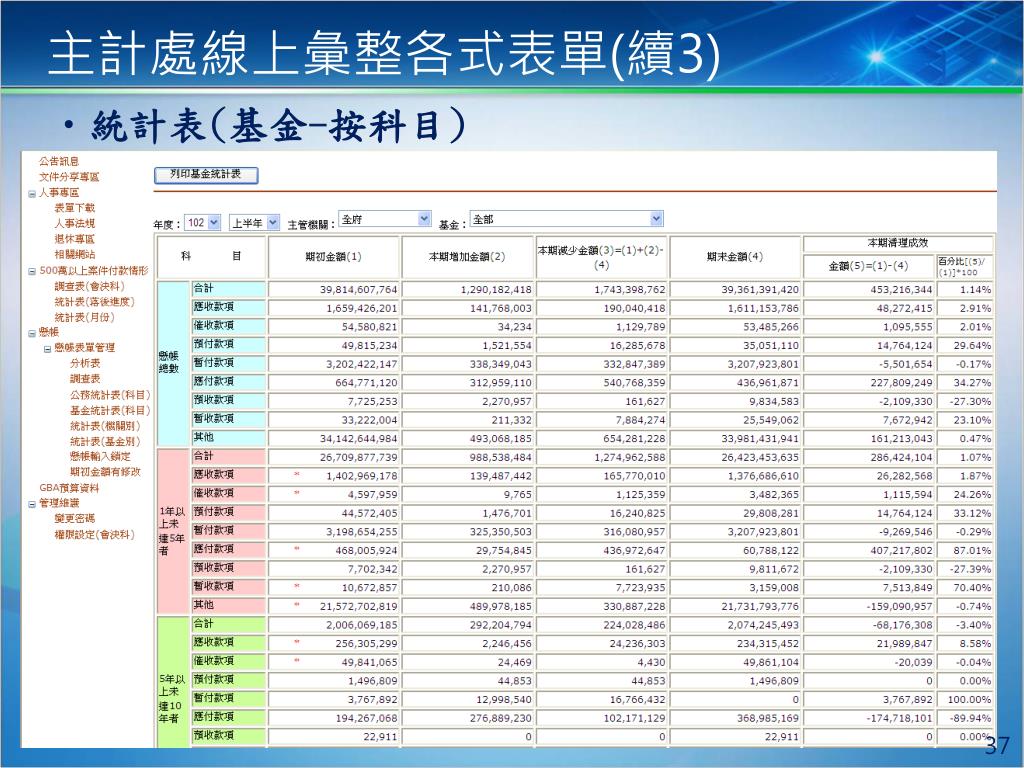This screenshot has width=1024, height=768.
Task: Click the 列印基金統計表 print button
Action: pos(206,174)
